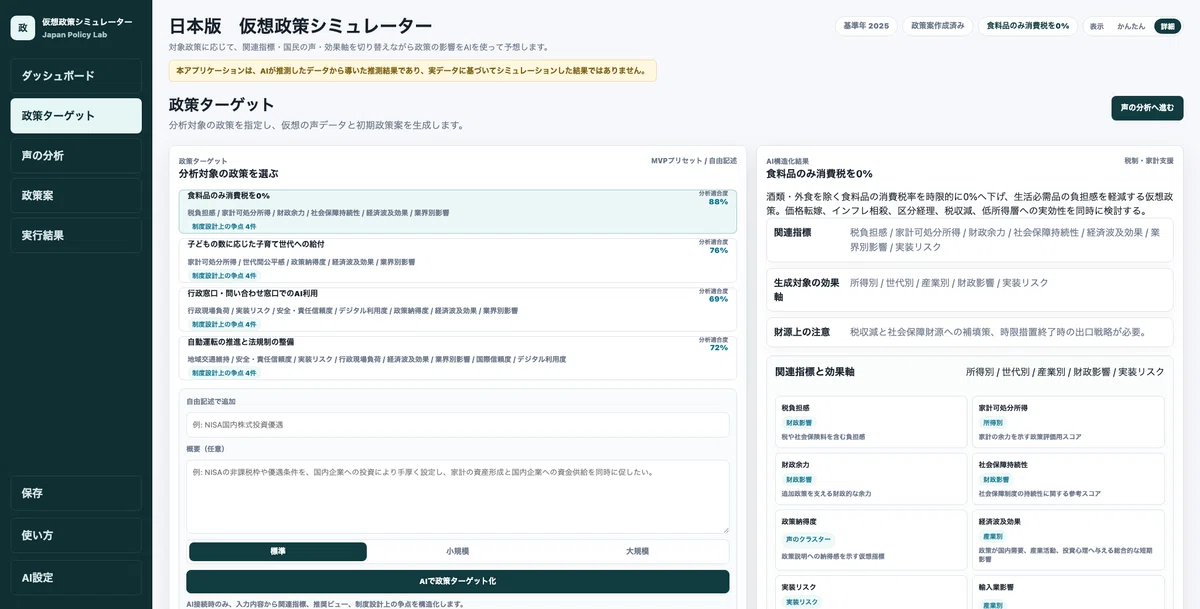
Task: Open the 使い方 help page
Action: (76, 535)
